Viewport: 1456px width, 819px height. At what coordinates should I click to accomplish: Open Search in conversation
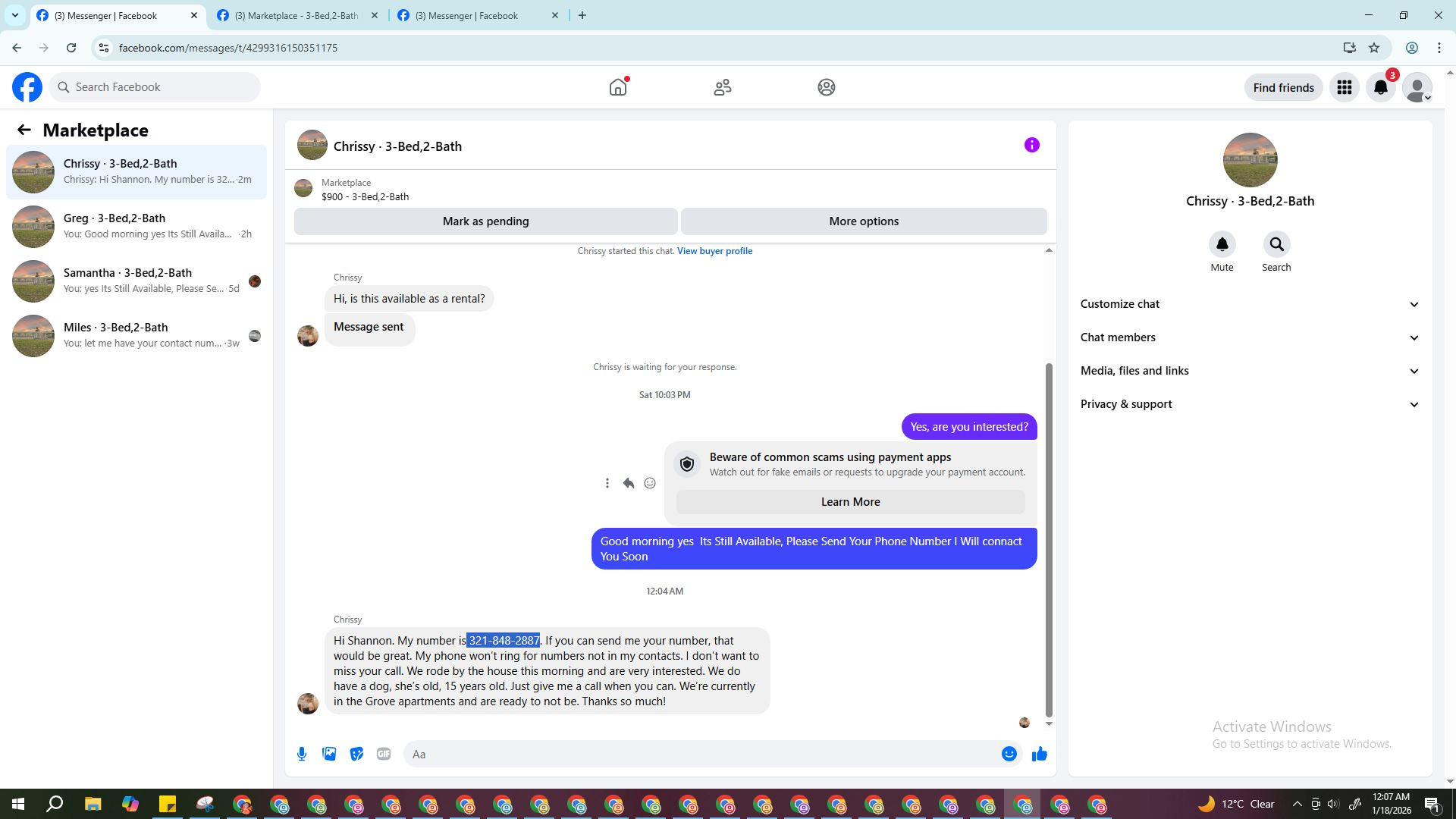coord(1276,245)
